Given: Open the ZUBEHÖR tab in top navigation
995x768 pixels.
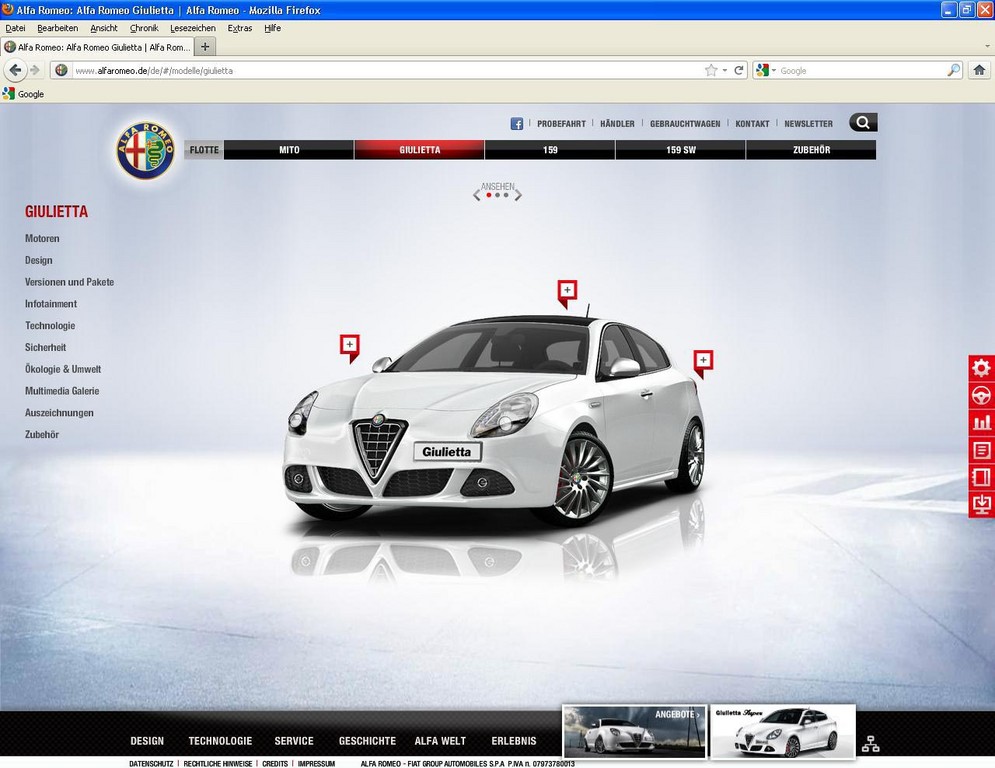Looking at the screenshot, I should click(811, 150).
